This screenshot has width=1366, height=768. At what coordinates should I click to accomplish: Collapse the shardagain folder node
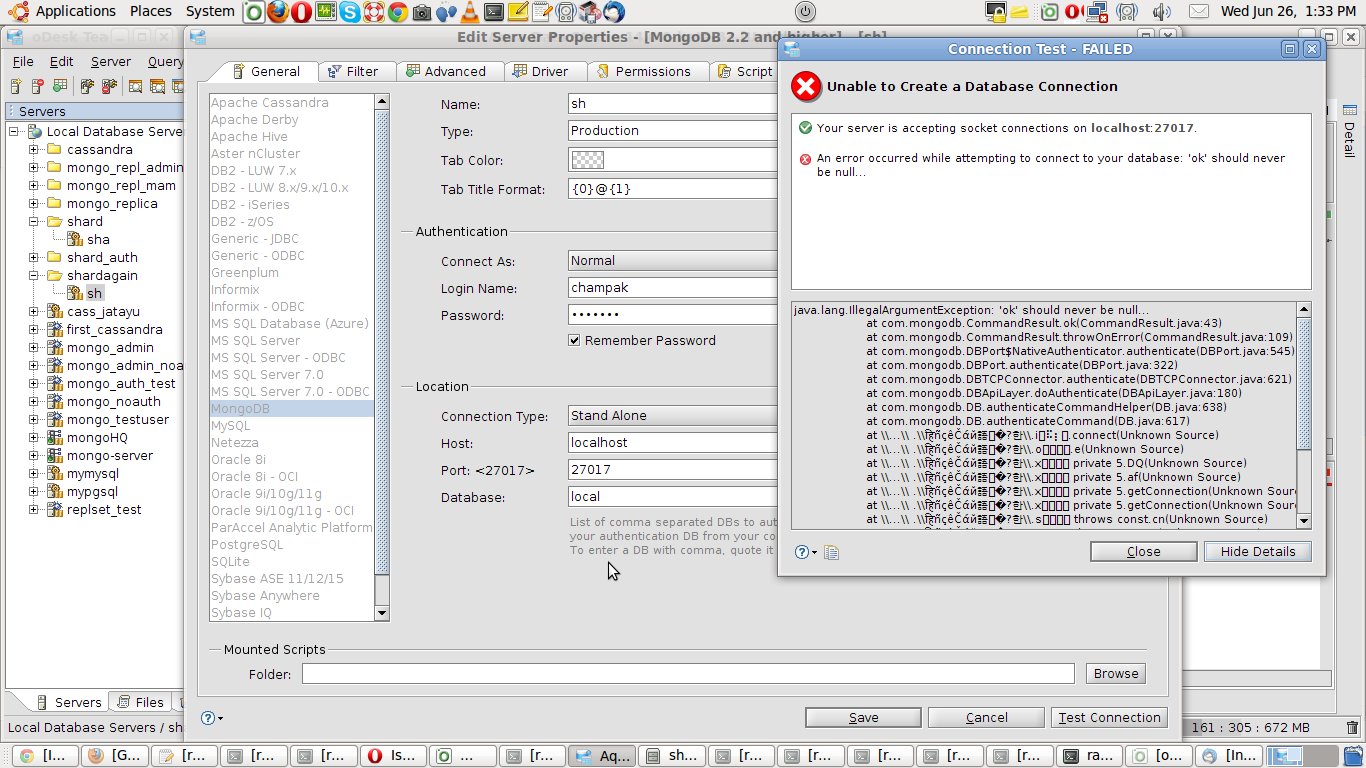click(x=33, y=276)
